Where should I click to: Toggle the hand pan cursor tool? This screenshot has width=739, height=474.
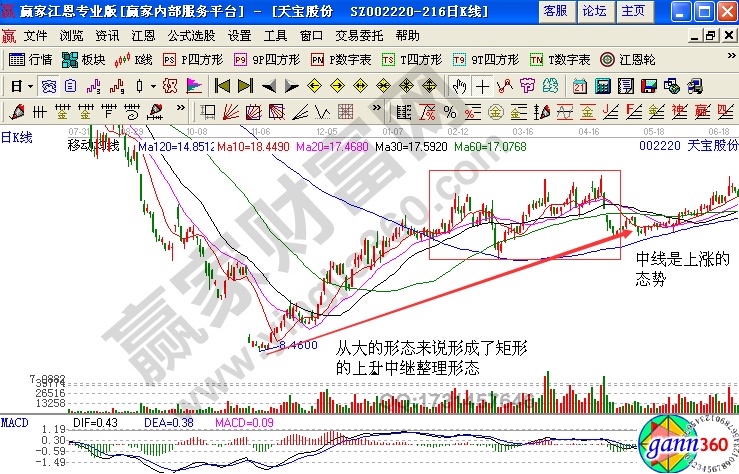tap(459, 85)
